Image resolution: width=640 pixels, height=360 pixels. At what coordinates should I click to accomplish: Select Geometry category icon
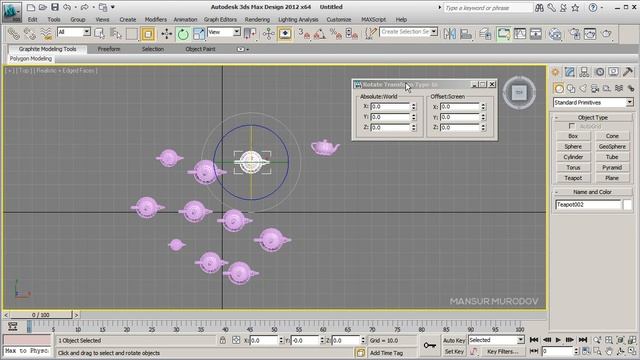pos(559,88)
